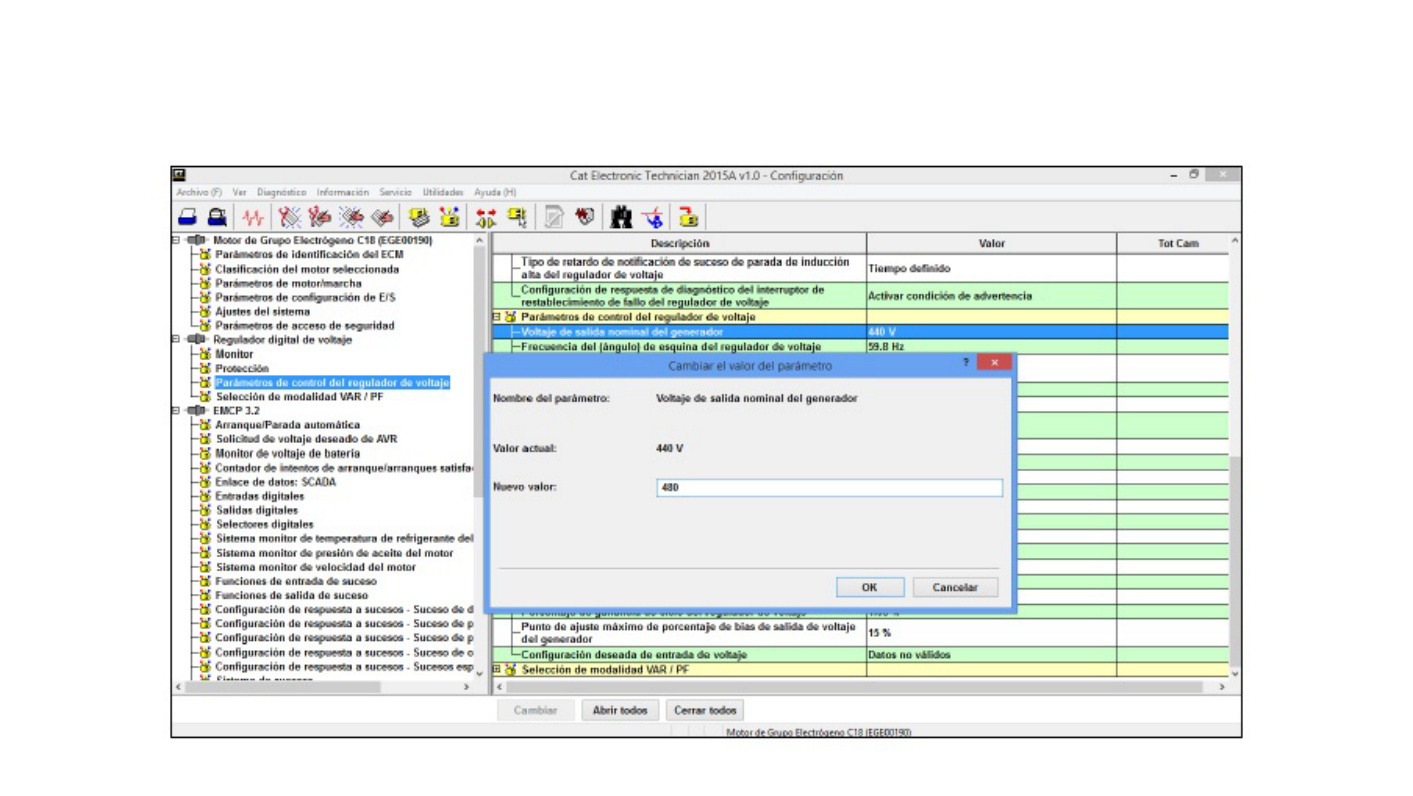Open the ECM summary toolbar icon

[419, 217]
